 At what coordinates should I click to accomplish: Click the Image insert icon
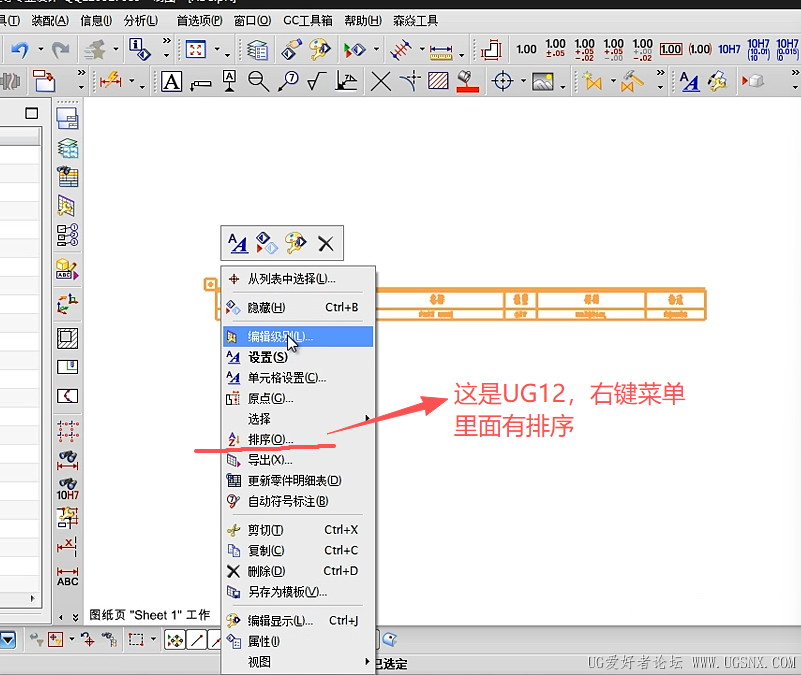(543, 81)
